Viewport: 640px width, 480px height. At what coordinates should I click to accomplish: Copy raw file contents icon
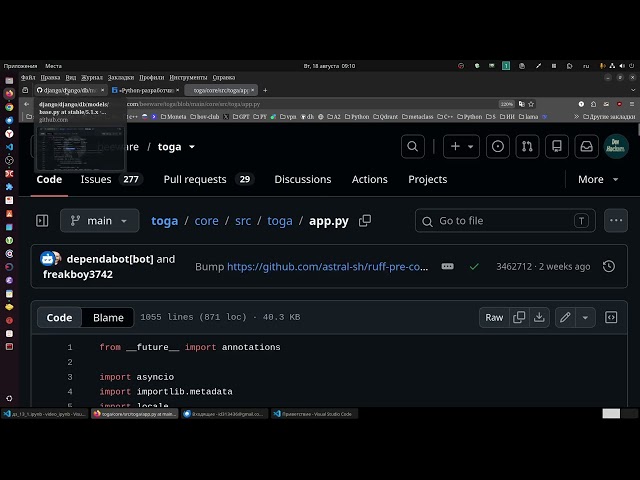tap(519, 318)
